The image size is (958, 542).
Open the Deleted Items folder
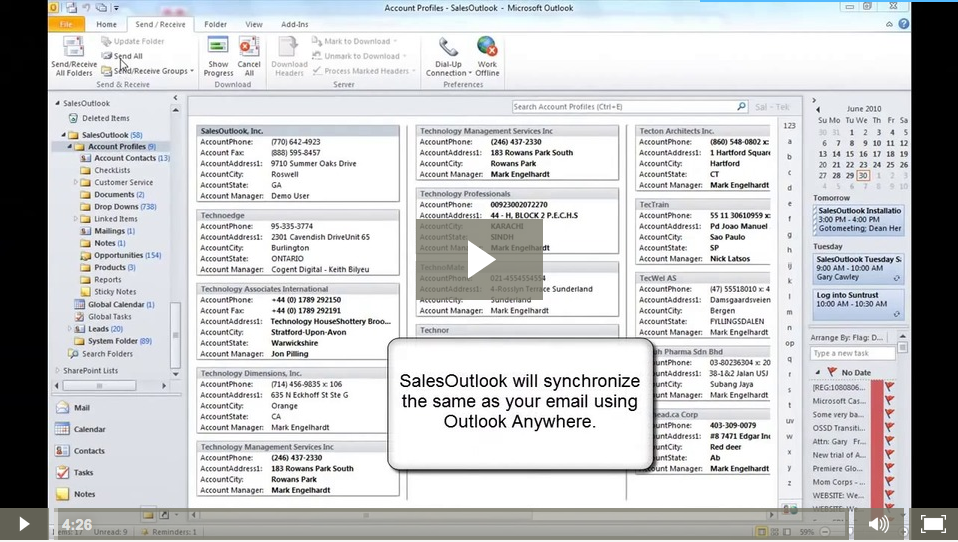105,118
